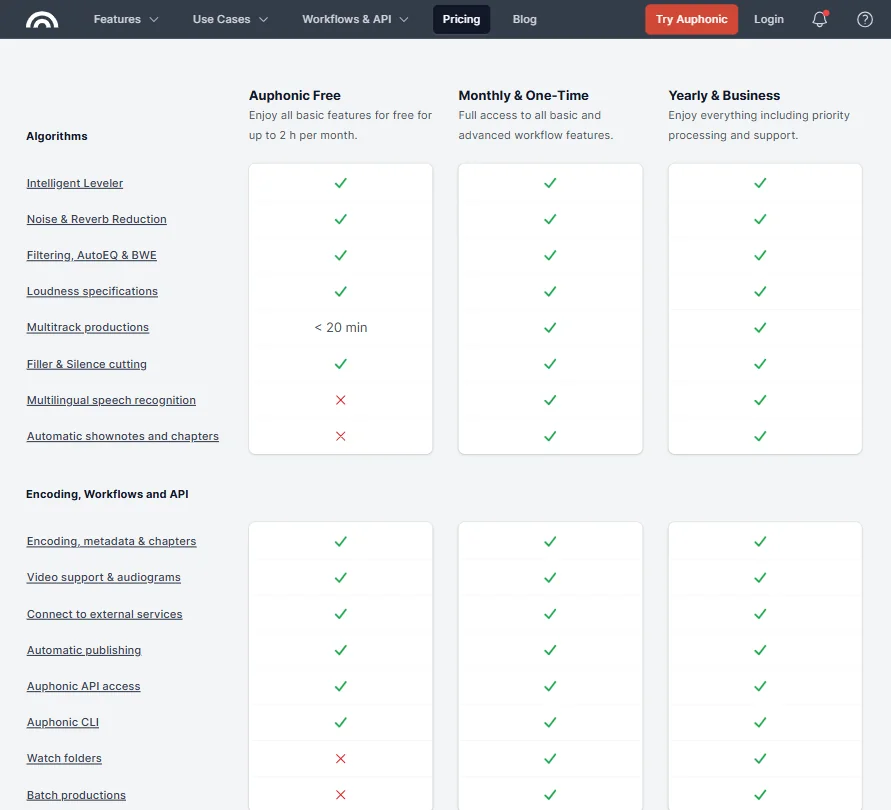
Task: Click Free plan checkmark for Intelligent Leveler
Action: (340, 183)
